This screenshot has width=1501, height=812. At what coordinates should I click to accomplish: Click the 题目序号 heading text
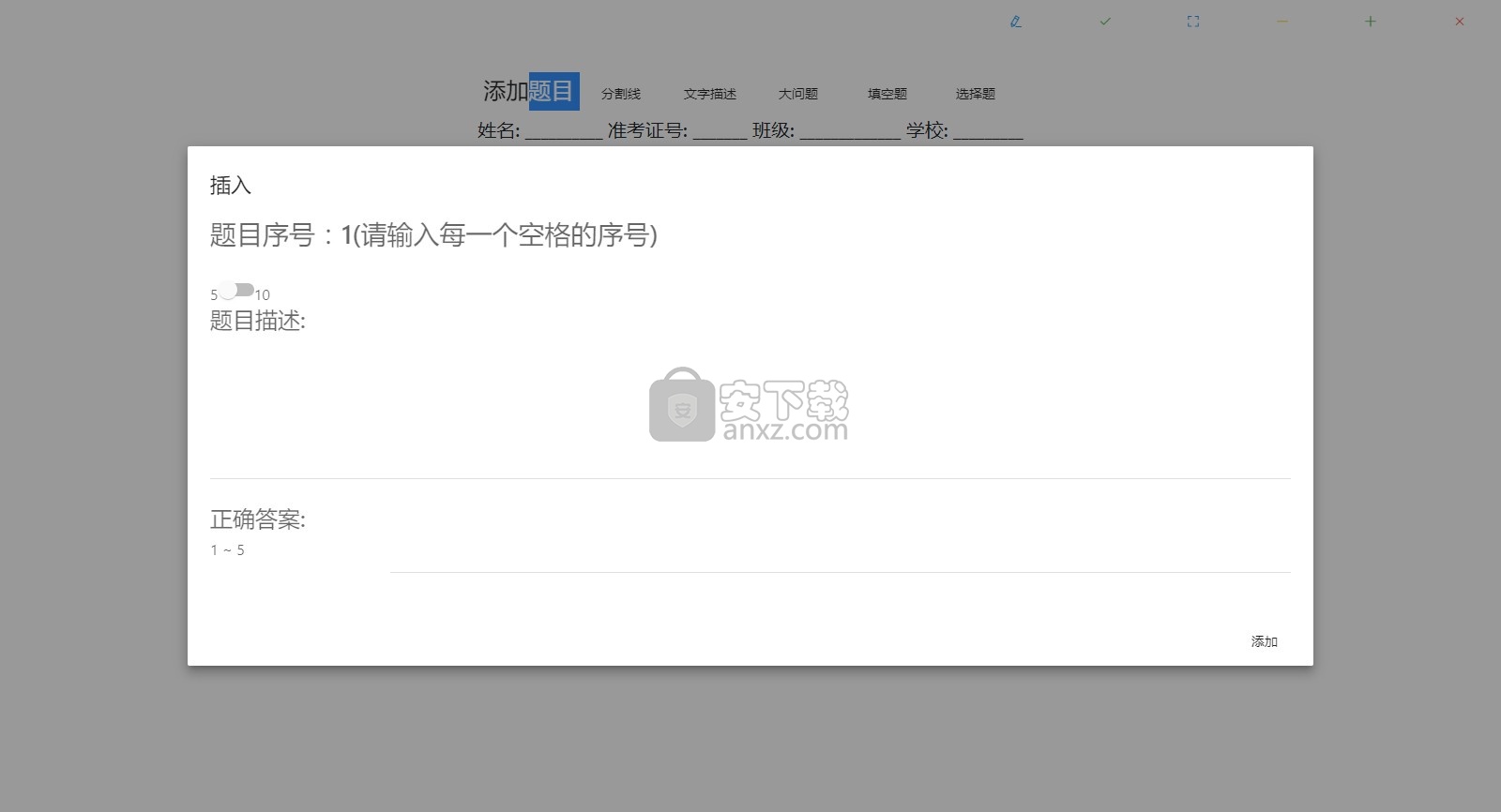tap(433, 234)
